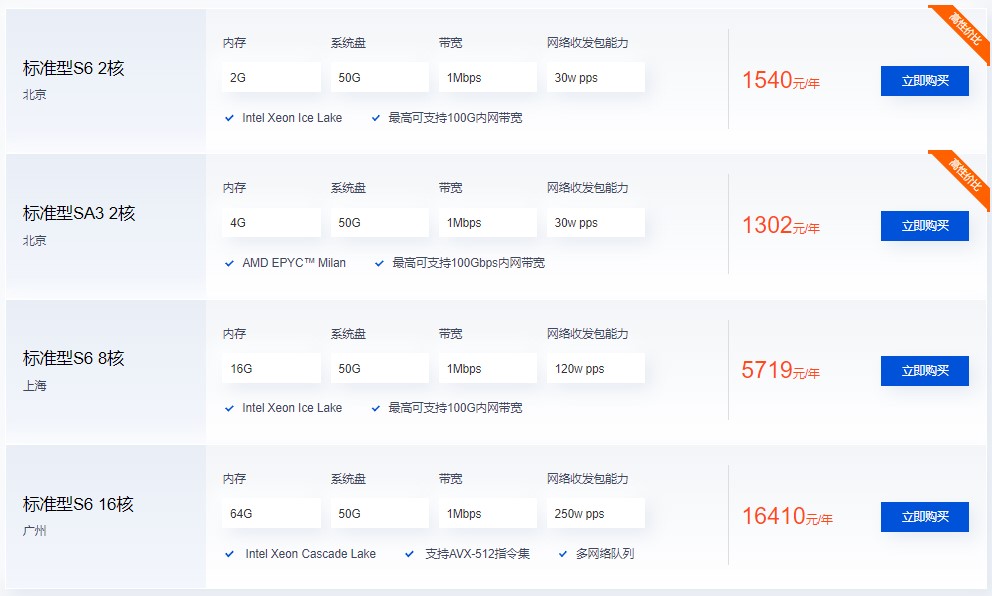This screenshot has width=992, height=596.
Task: Click 1Mbps bandwidth field in S6 16核 row
Action: (x=488, y=513)
